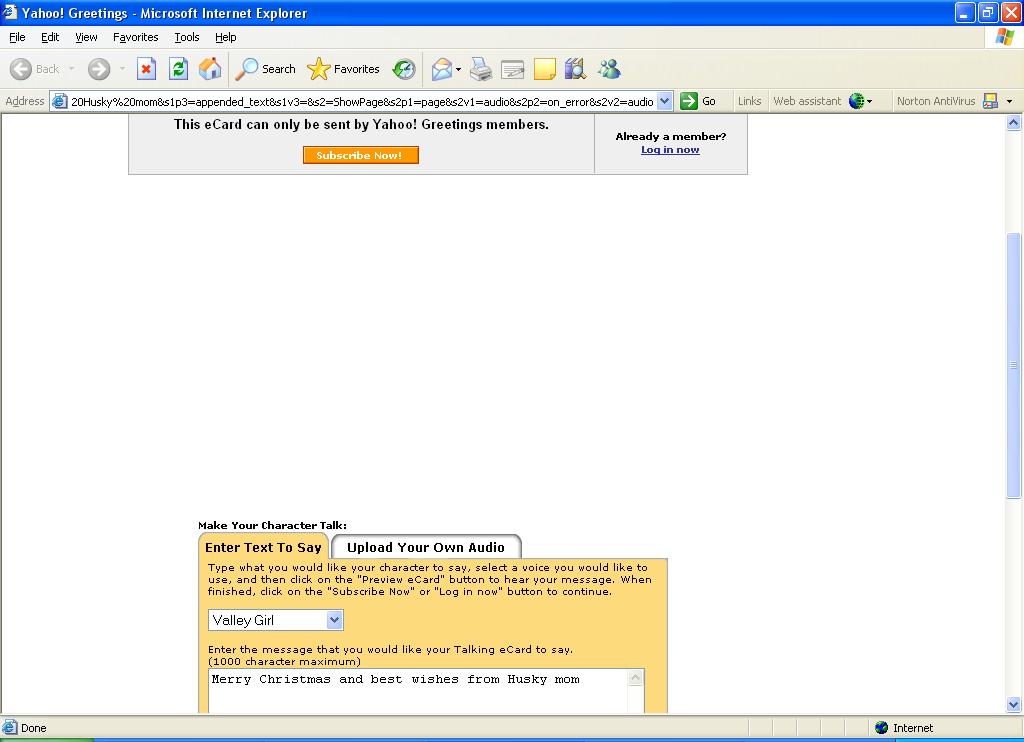Go back with the Back arrow button
1024x742 pixels.
(35, 69)
